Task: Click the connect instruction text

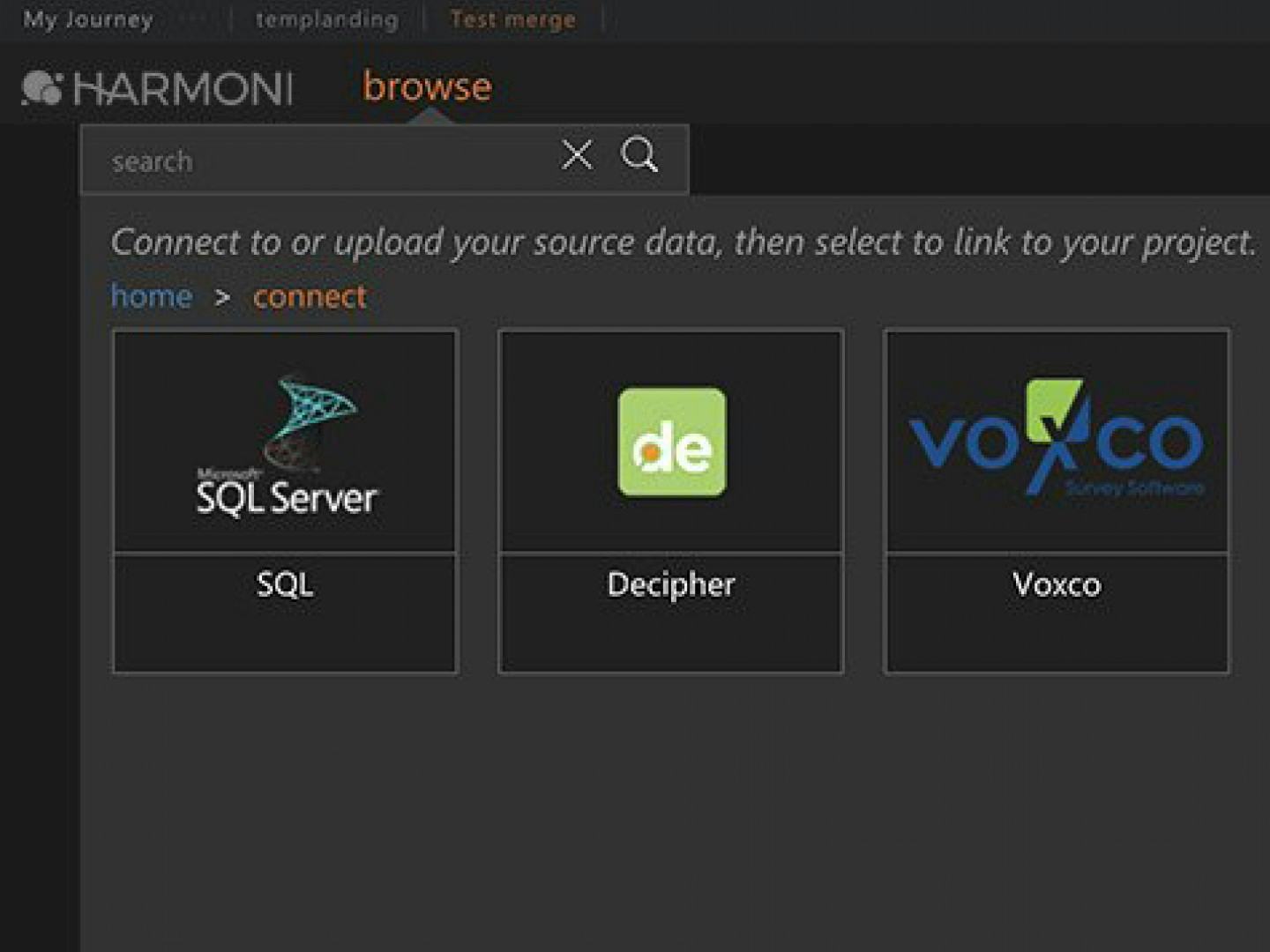Action: (x=684, y=242)
